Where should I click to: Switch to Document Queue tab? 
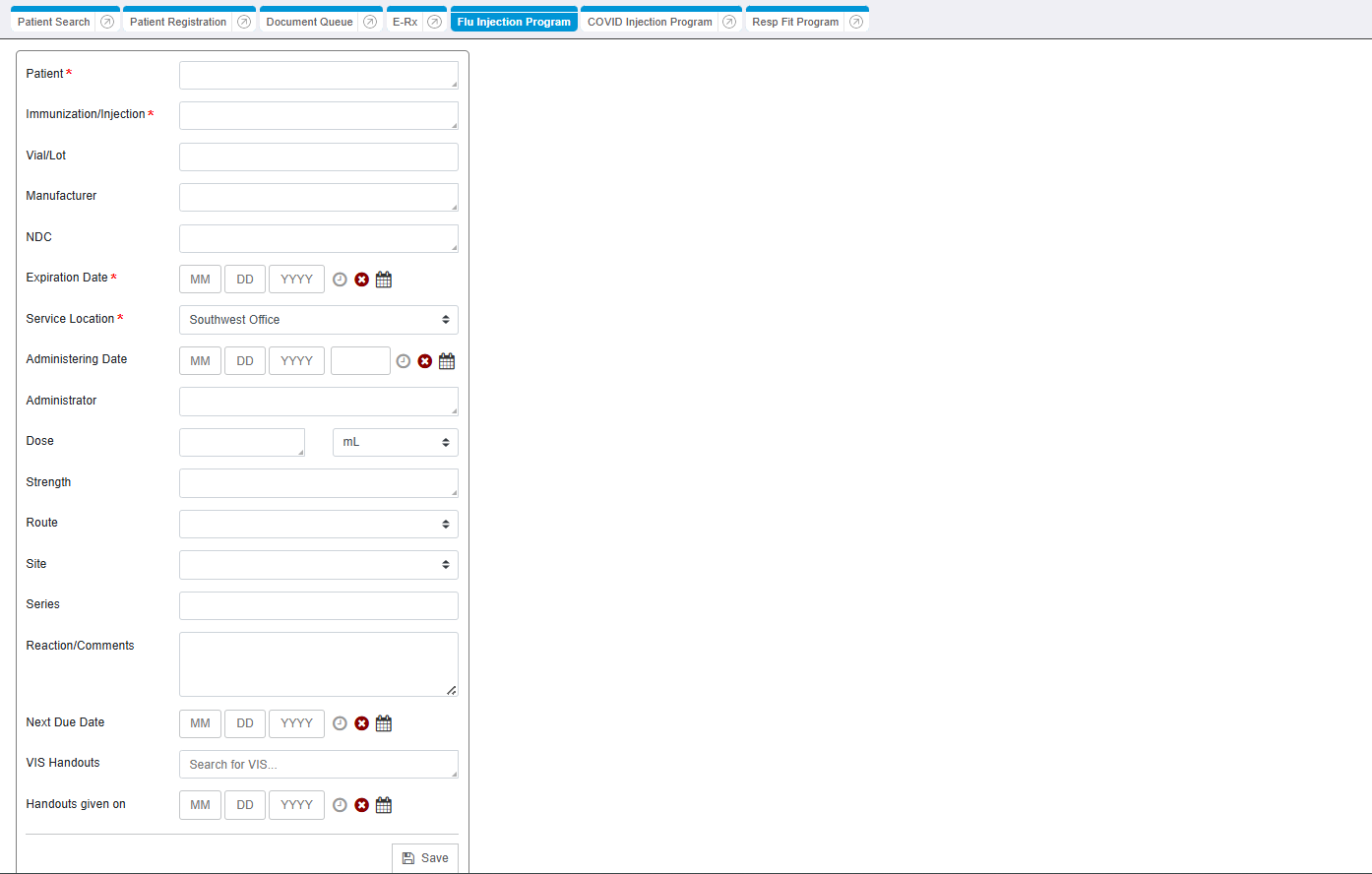309,22
